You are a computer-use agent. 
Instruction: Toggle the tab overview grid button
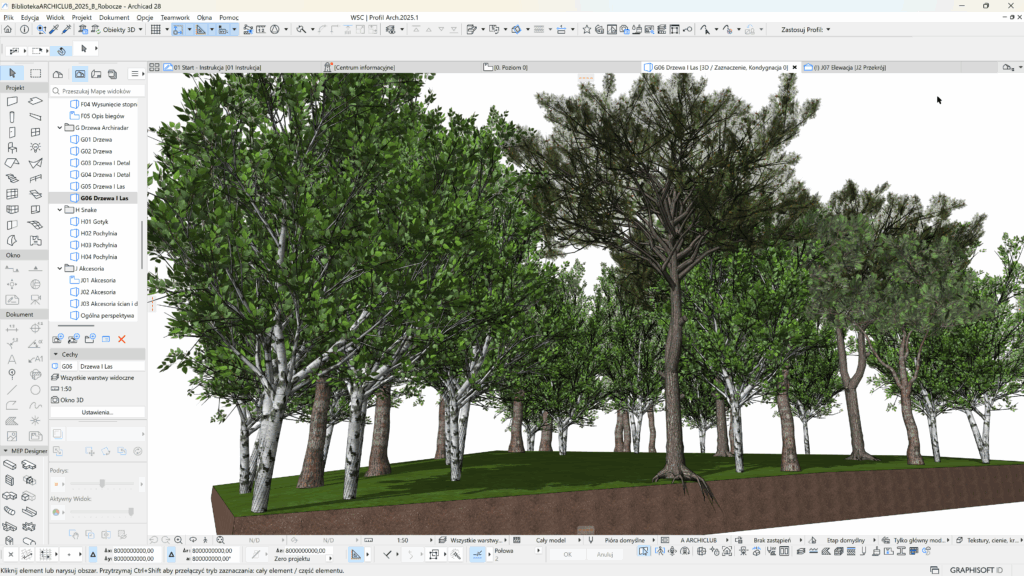pos(154,67)
